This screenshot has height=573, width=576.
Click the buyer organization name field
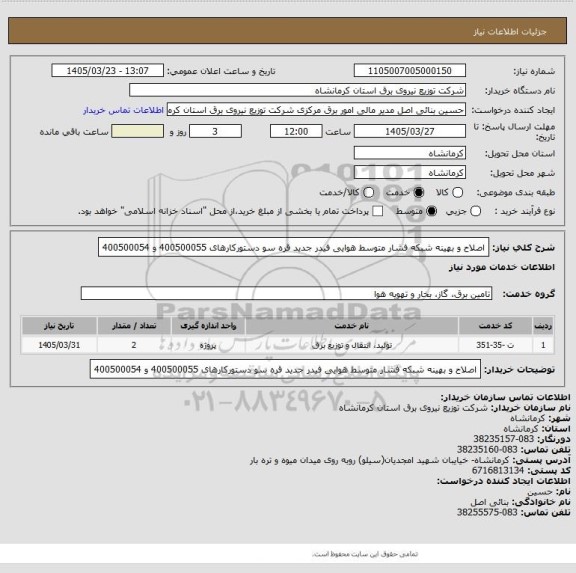pyautogui.click(x=298, y=90)
